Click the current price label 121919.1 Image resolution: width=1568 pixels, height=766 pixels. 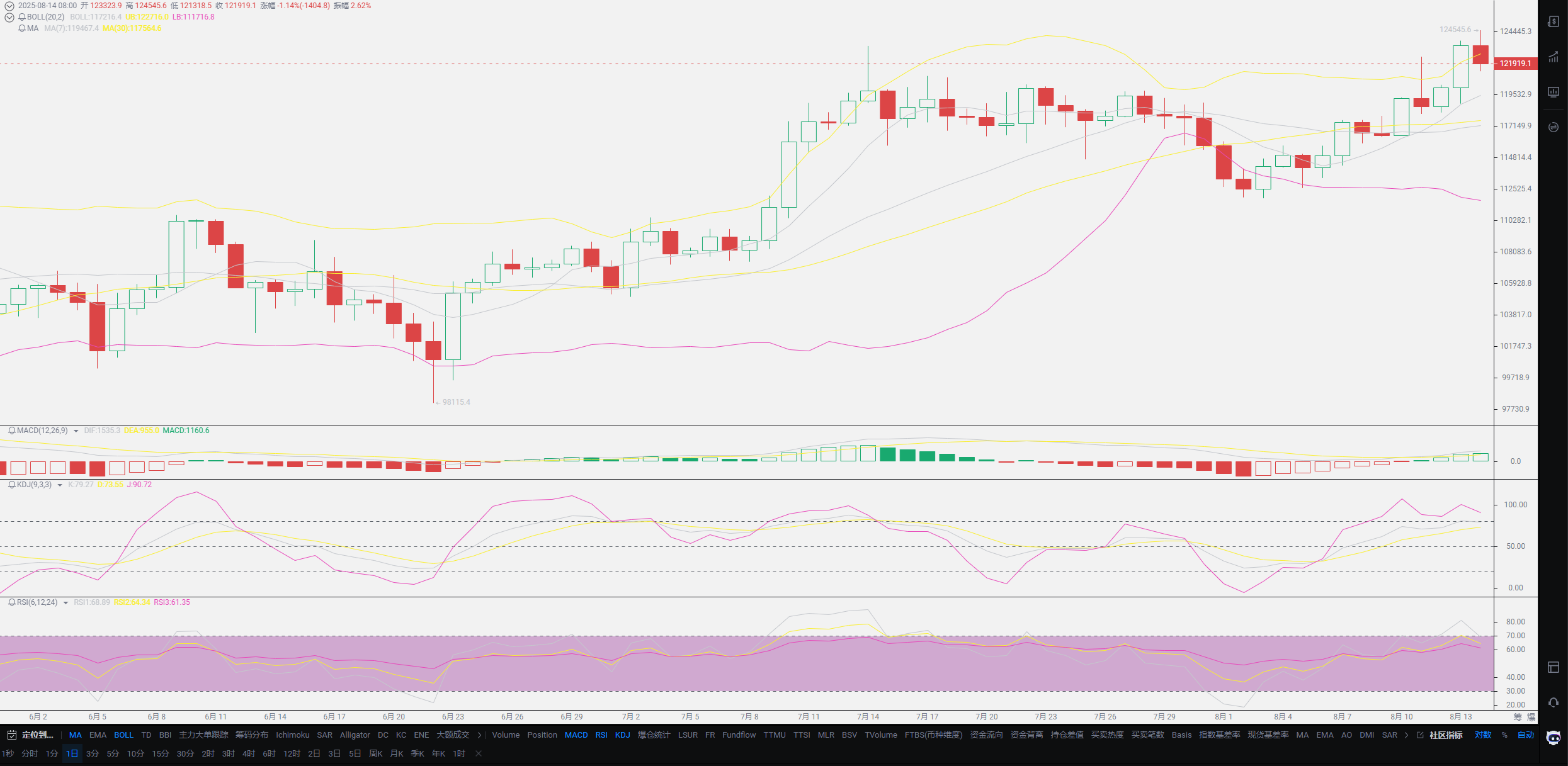pyautogui.click(x=1515, y=64)
